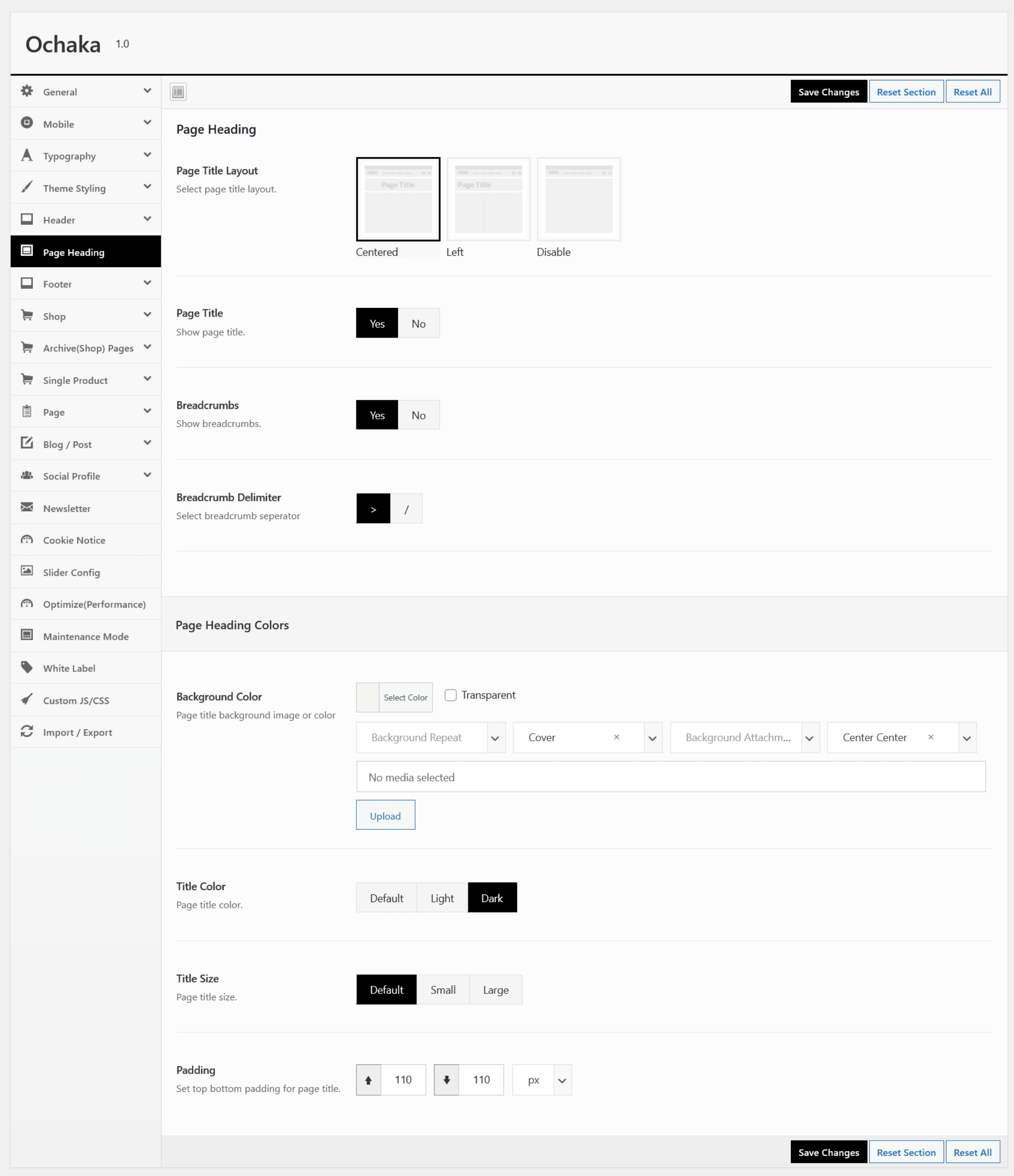Click the Upload button
The image size is (1014, 1176).
pyautogui.click(x=386, y=815)
